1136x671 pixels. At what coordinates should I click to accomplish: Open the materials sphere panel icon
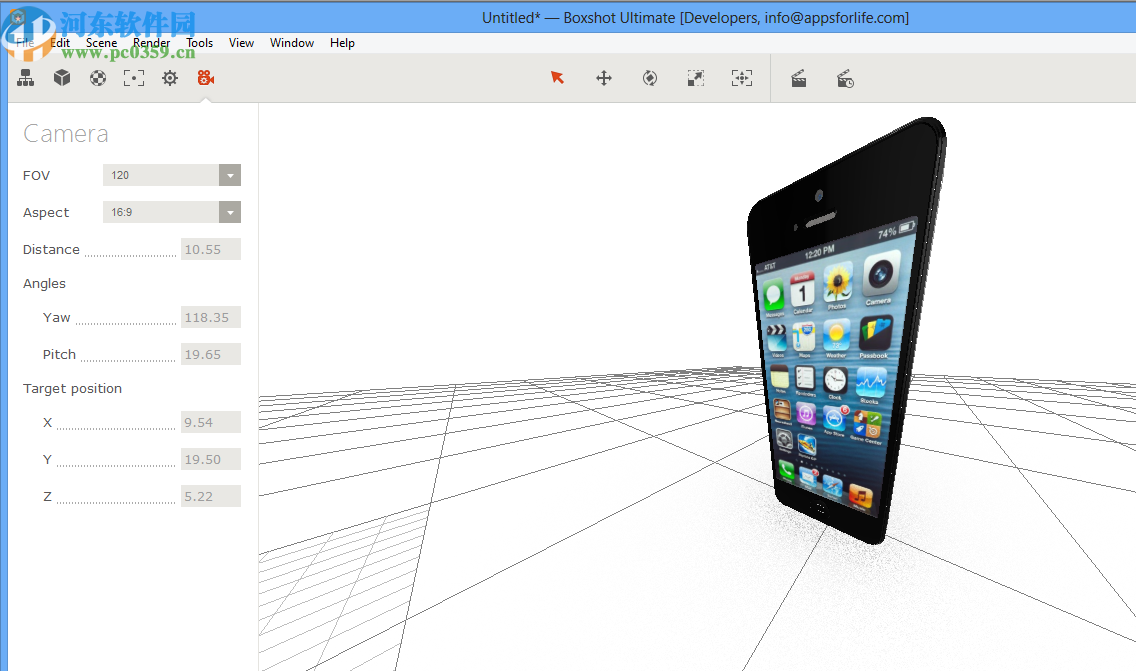(x=98, y=78)
